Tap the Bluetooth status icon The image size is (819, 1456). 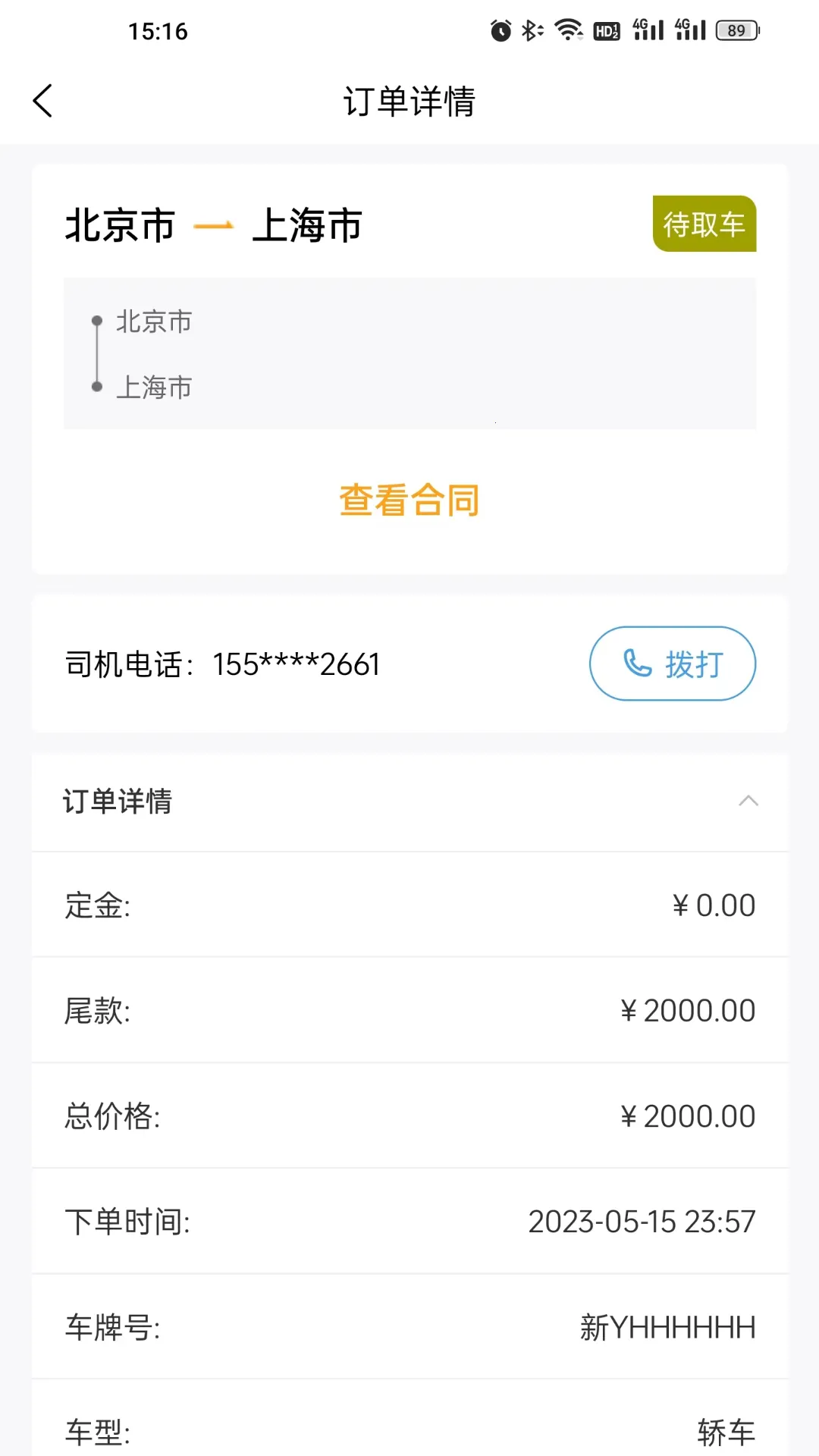coord(532,31)
